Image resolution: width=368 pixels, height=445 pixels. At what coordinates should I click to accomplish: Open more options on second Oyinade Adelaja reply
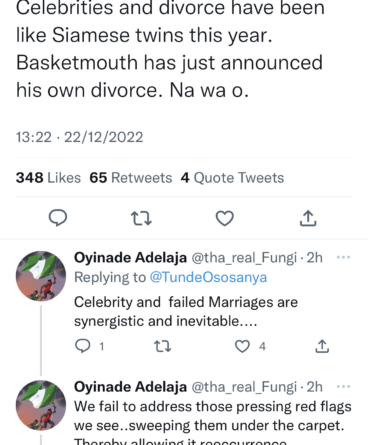344,387
